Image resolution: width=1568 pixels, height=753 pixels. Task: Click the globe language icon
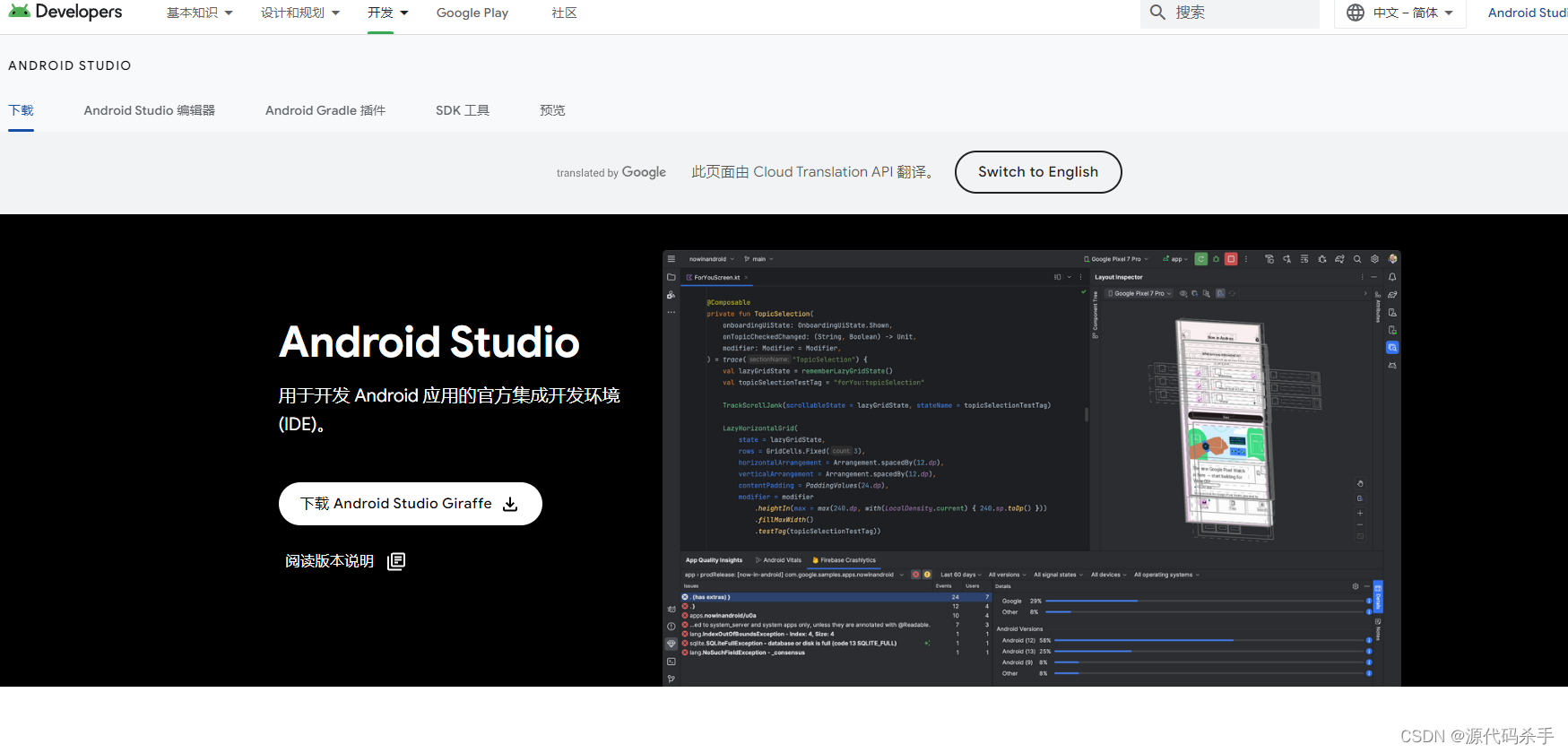coord(1356,13)
